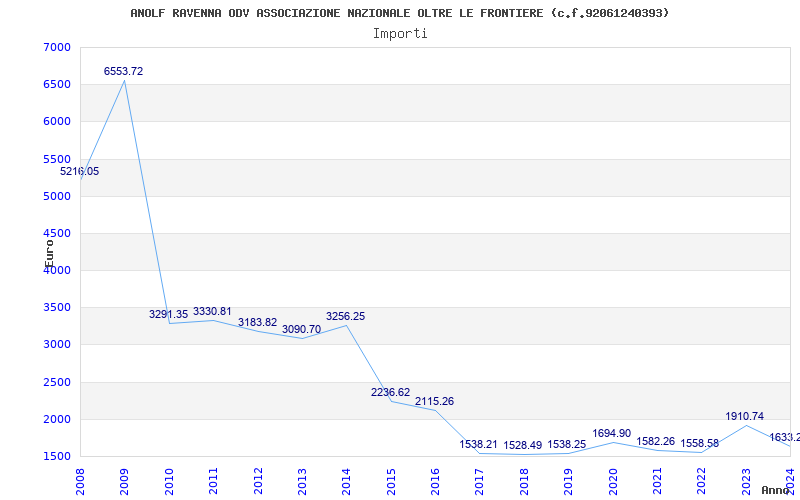Viewport: 800px width, 500px height.
Task: Click the 1694.90 data label
Action: click(x=611, y=434)
